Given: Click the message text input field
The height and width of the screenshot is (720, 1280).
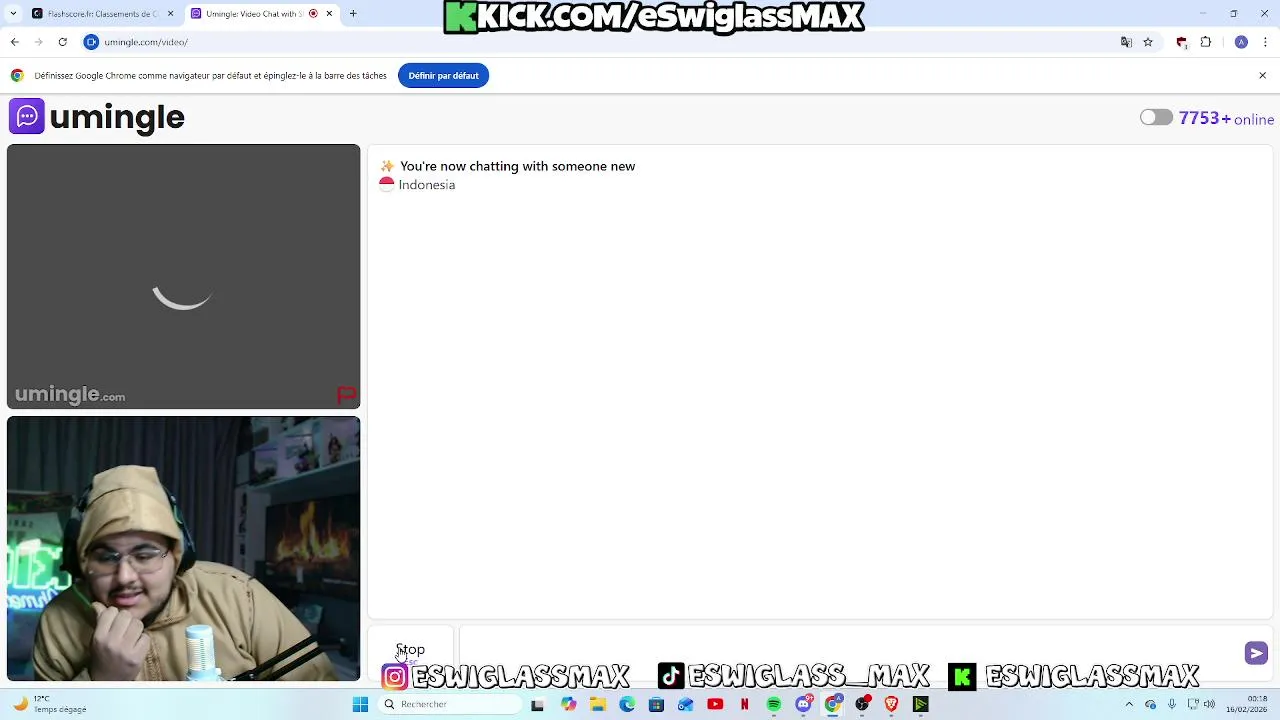Looking at the screenshot, I should [x=850, y=652].
